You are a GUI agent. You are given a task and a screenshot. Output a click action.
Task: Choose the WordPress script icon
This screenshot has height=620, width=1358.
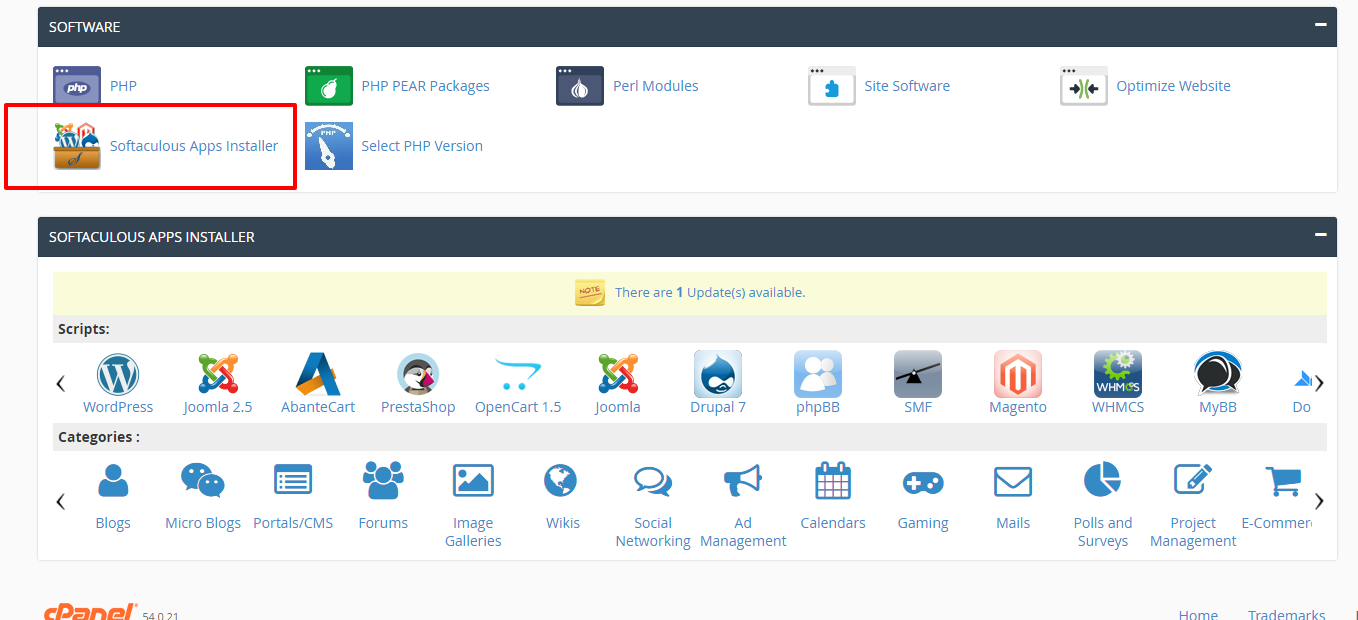[118, 375]
